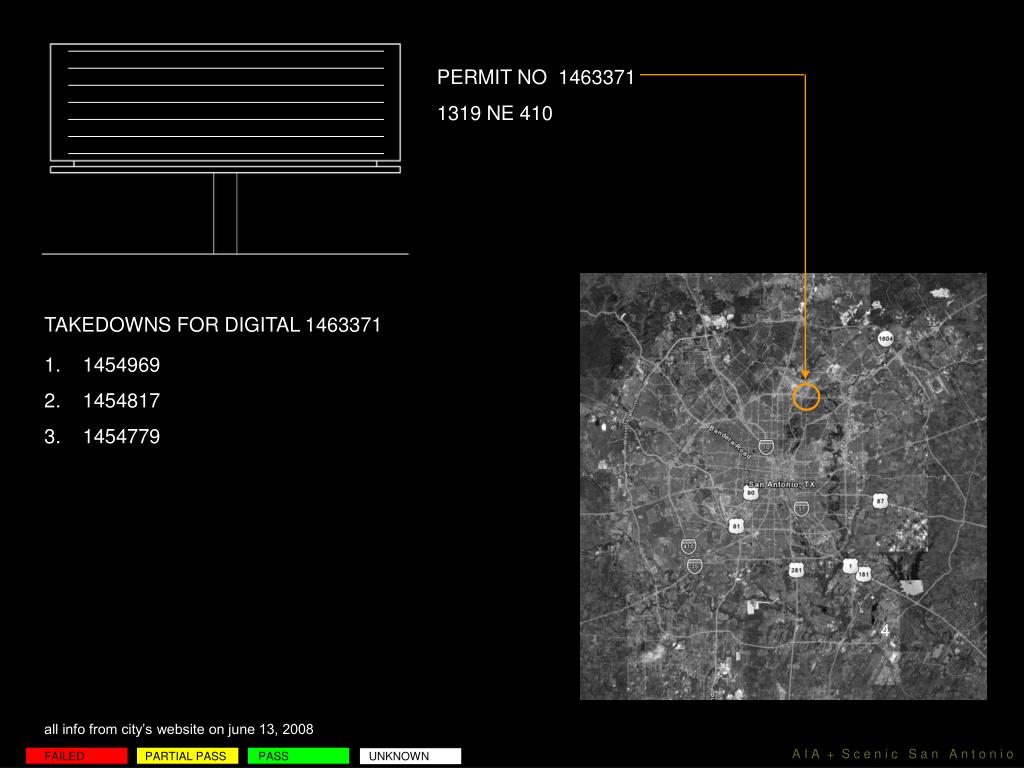Select the white UNKNOWN legend box
Screen dimensions: 1024x768
[x=410, y=756]
